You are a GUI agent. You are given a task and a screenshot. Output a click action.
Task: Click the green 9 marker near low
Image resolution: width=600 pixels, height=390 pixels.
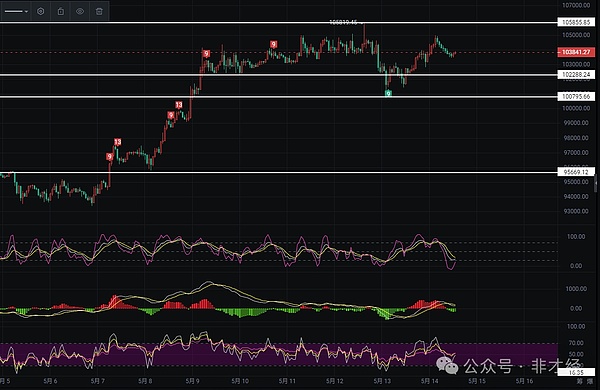[388, 93]
